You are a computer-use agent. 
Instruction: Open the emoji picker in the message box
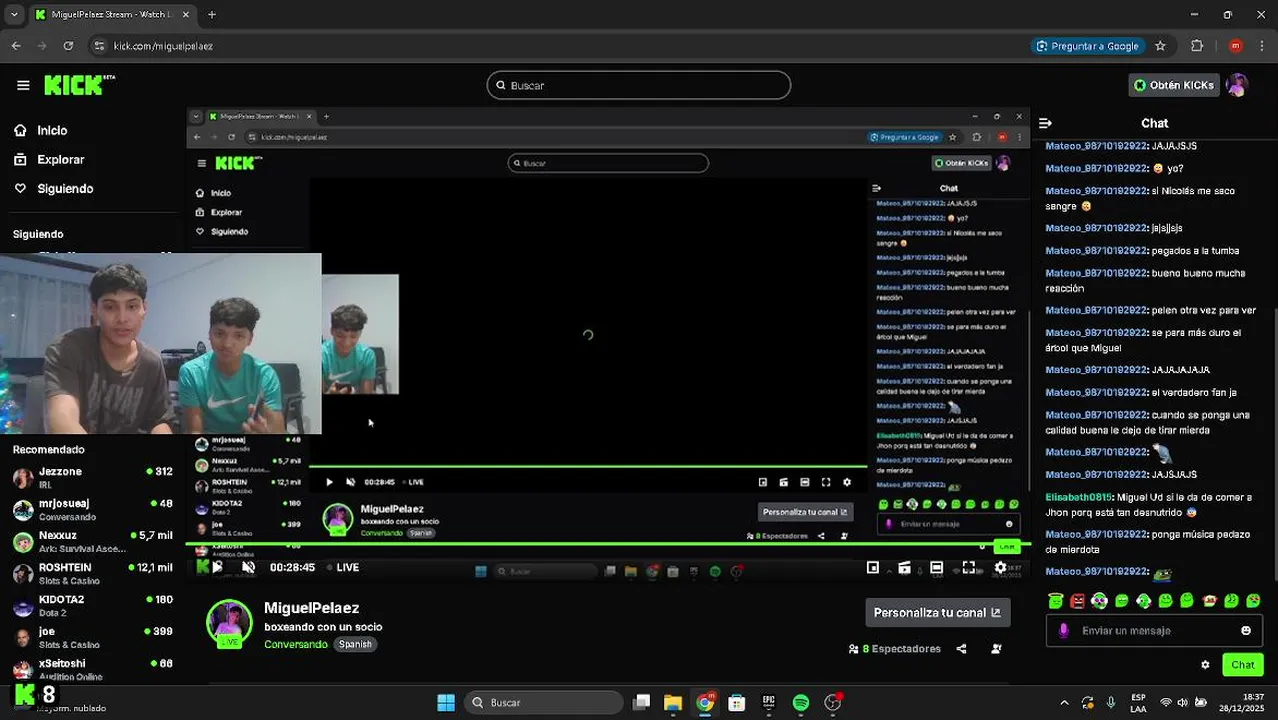click(1246, 630)
